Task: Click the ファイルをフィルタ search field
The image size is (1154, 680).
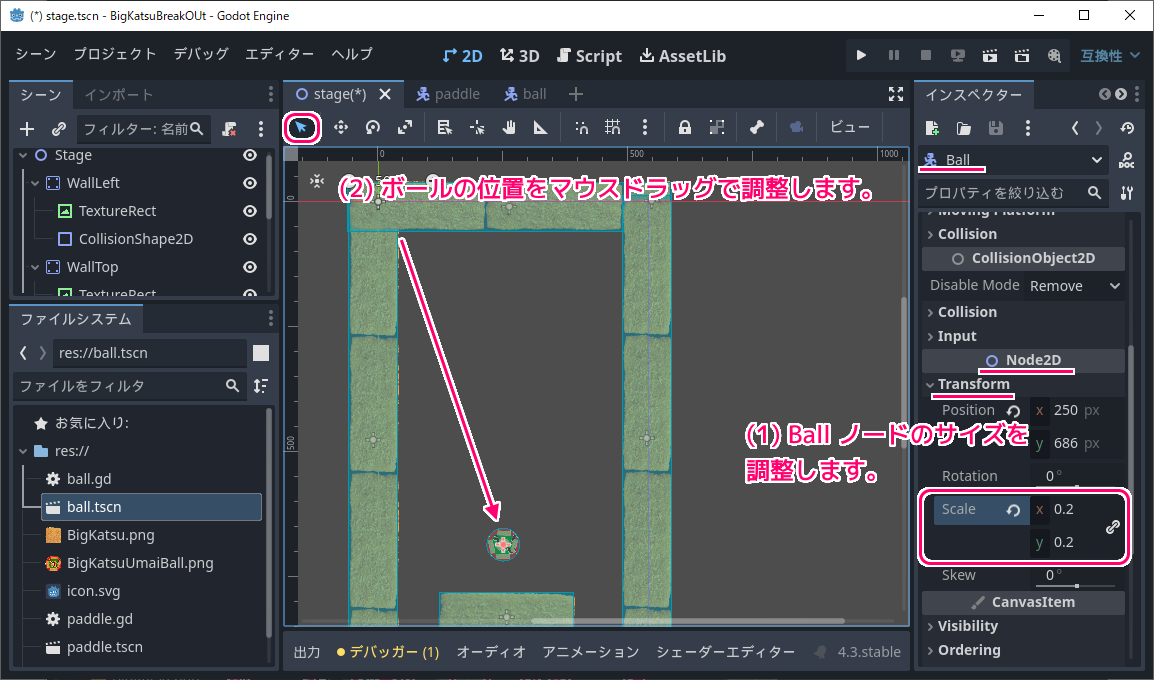Action: 130,386
